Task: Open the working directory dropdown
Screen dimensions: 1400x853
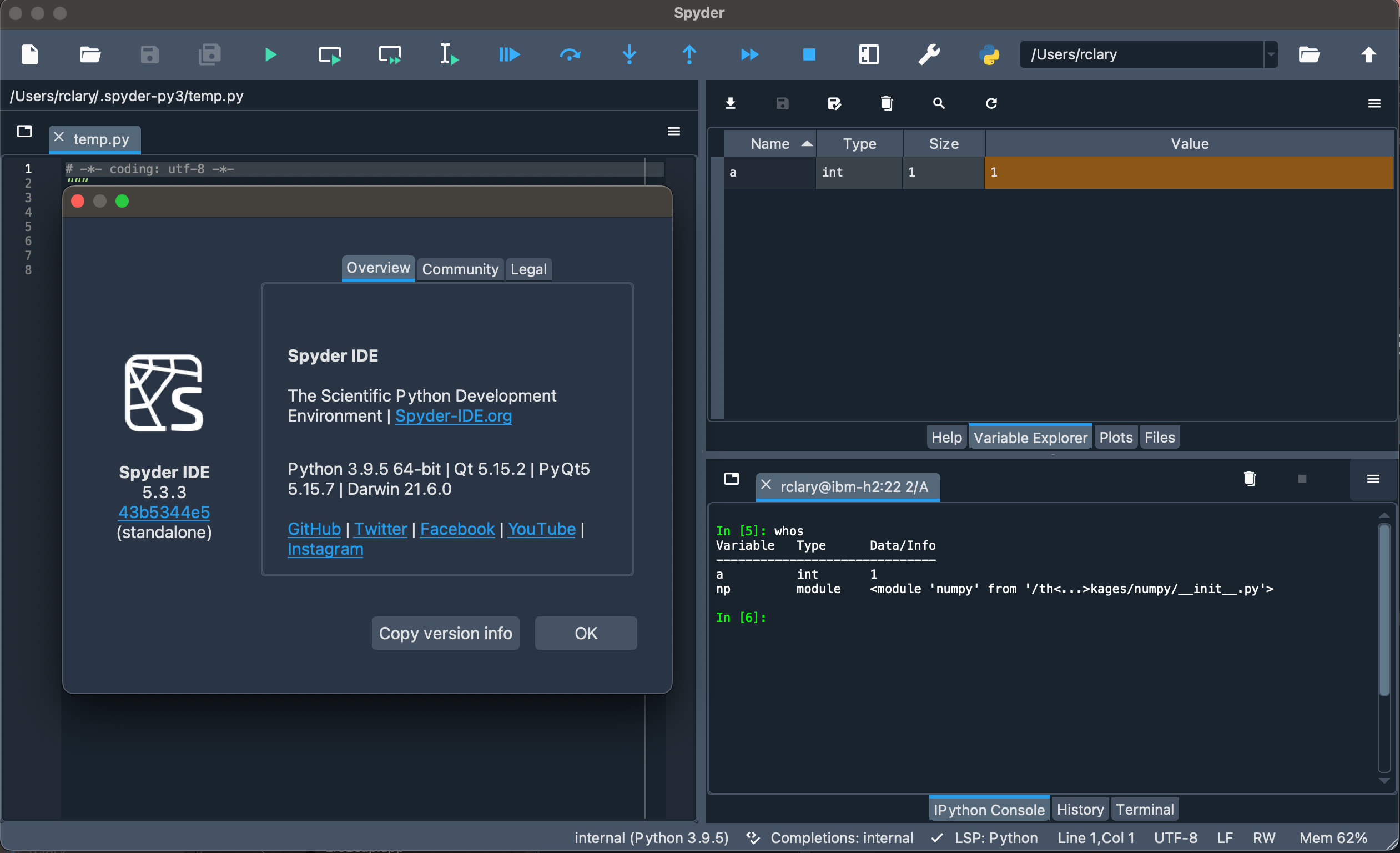Action: (x=1271, y=54)
